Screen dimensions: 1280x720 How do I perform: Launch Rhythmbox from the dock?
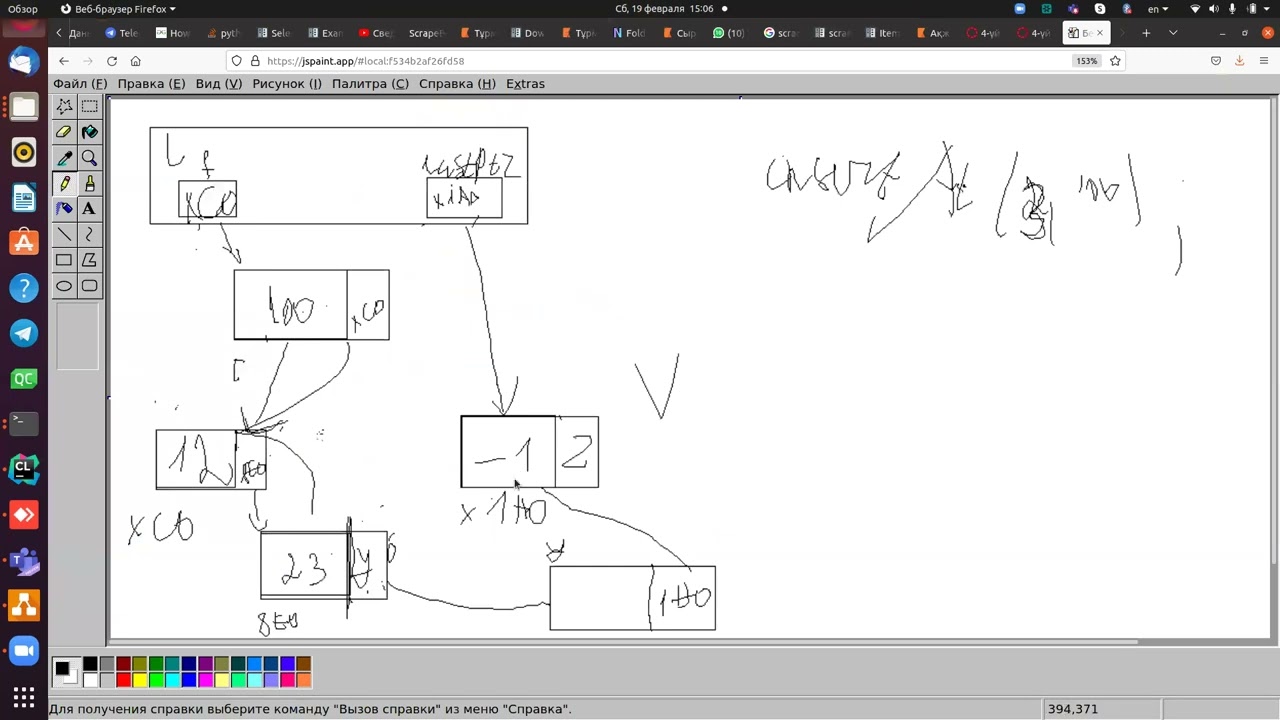24,152
